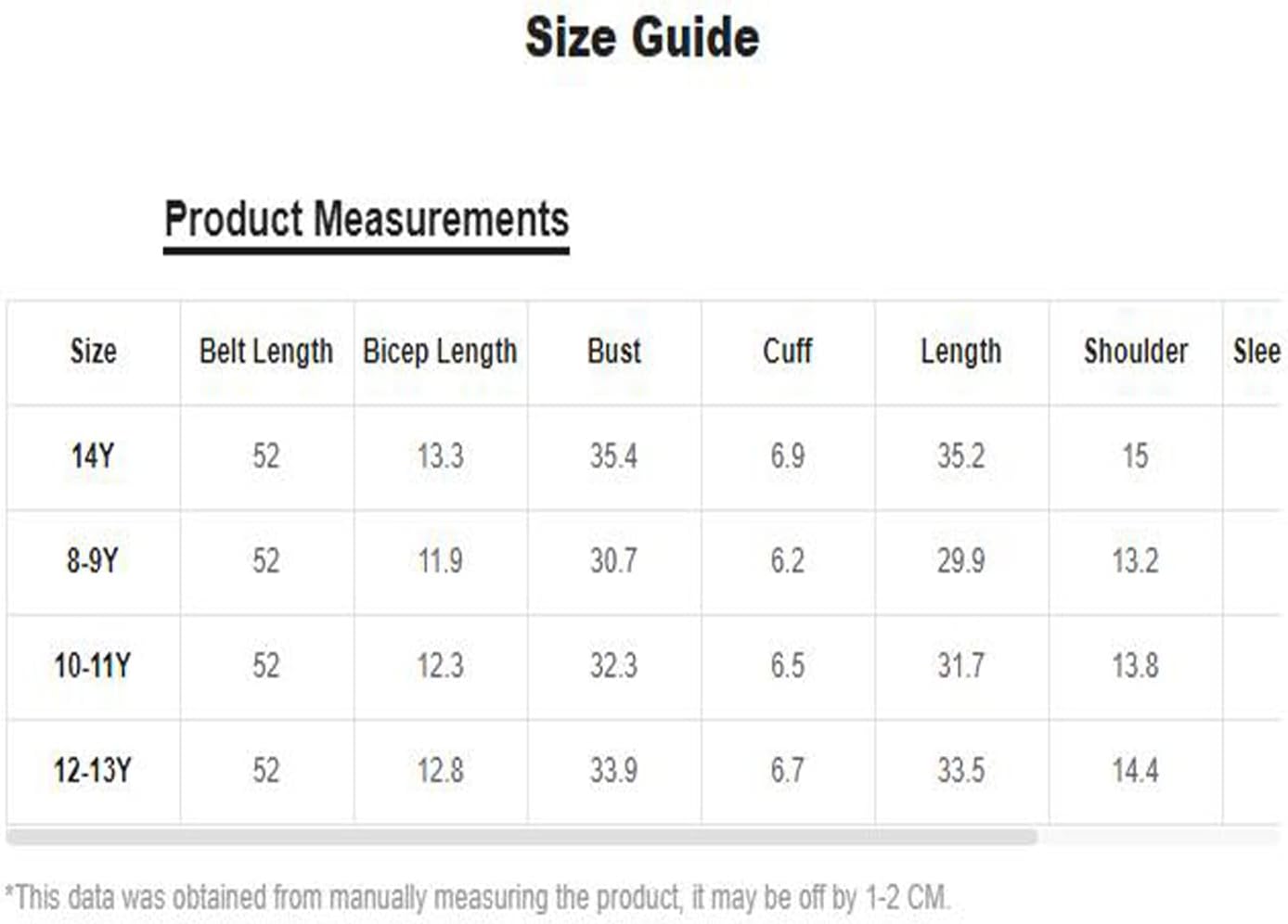Select the Product Measurements tab heading
Viewport: 1288px width, 924px height.
coord(367,223)
